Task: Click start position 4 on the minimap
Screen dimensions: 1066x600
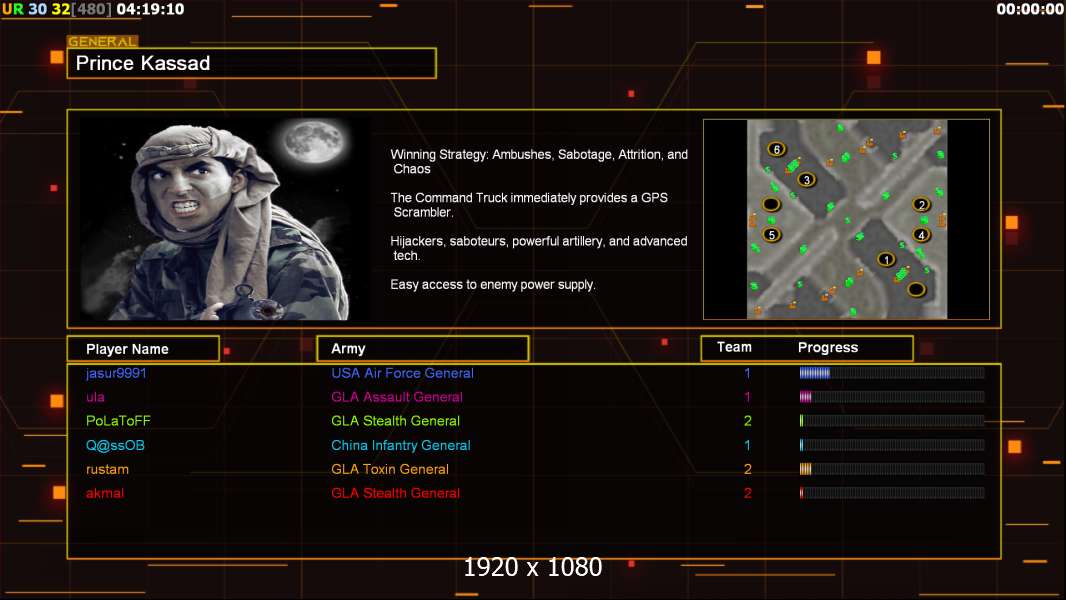Action: [921, 235]
